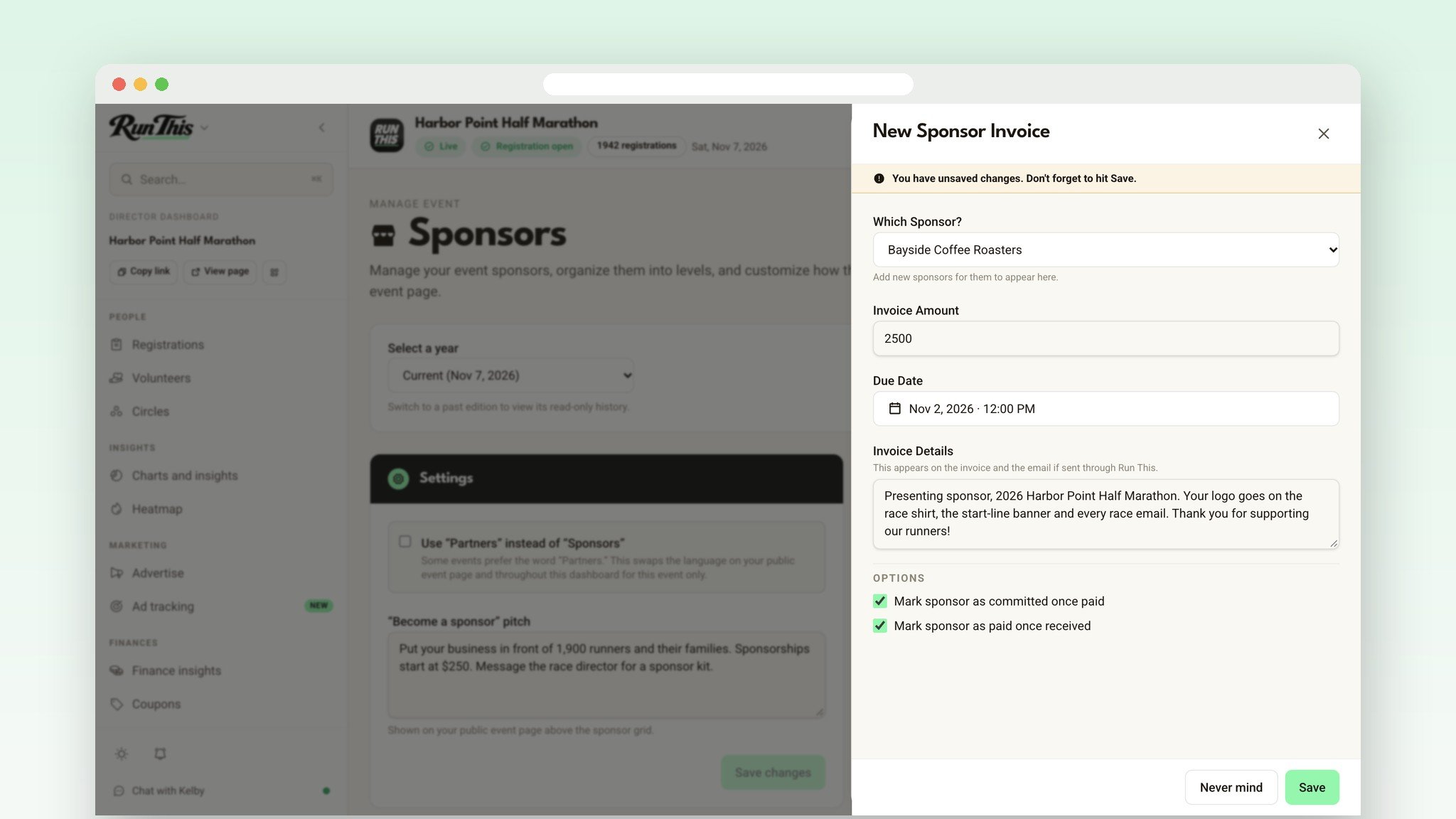Screen dimensions: 1456x819
Task: Click the Become a sponsor pitch text area
Action: click(x=606, y=675)
